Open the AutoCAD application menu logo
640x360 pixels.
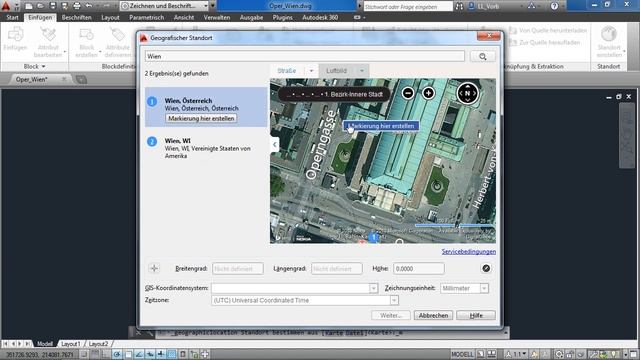[6, 6]
